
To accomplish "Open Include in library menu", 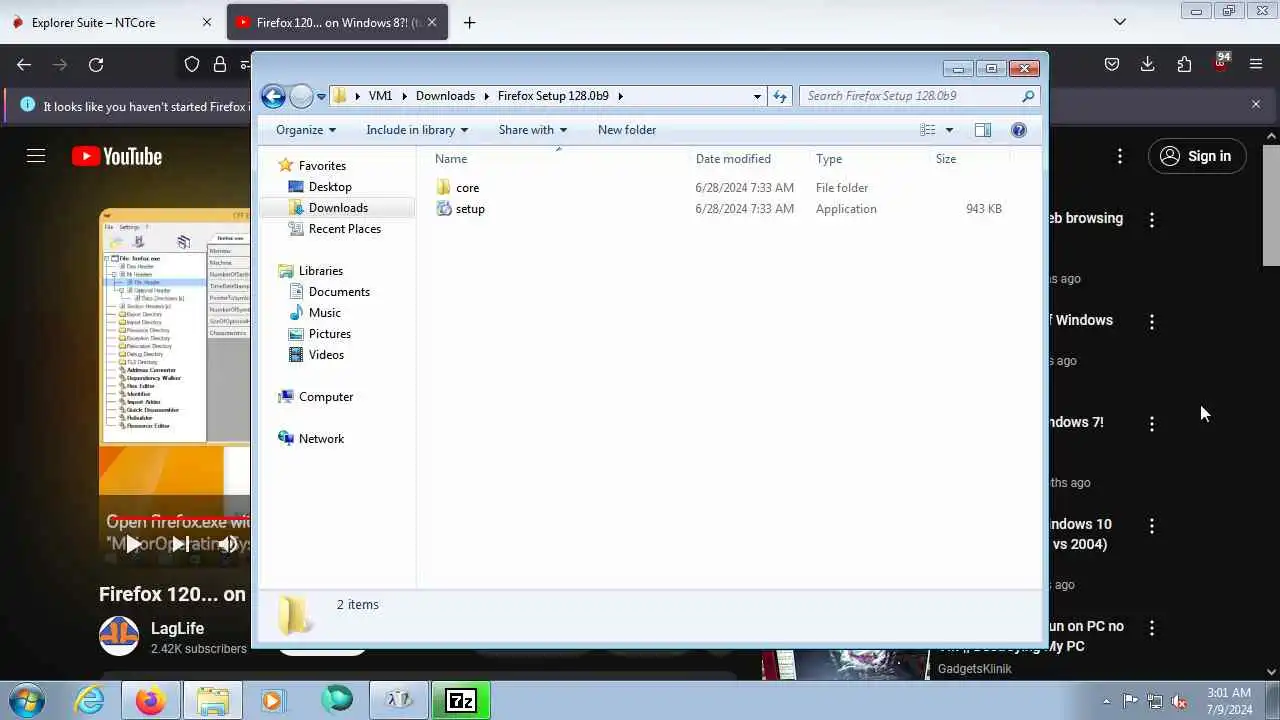I will [417, 130].
